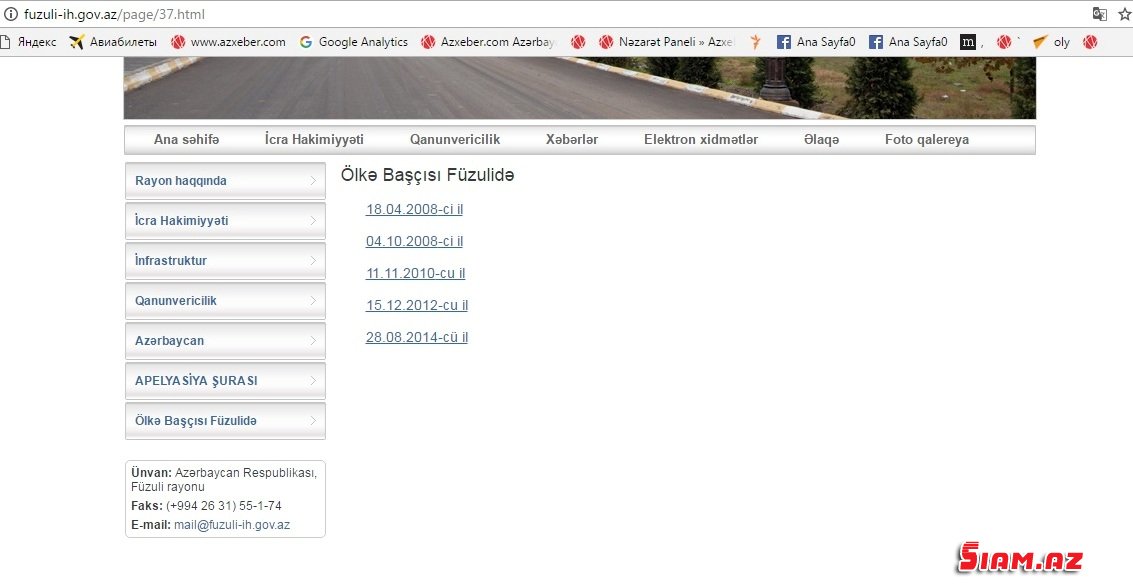Open the Elektron xidmətlər menu item

click(x=701, y=139)
